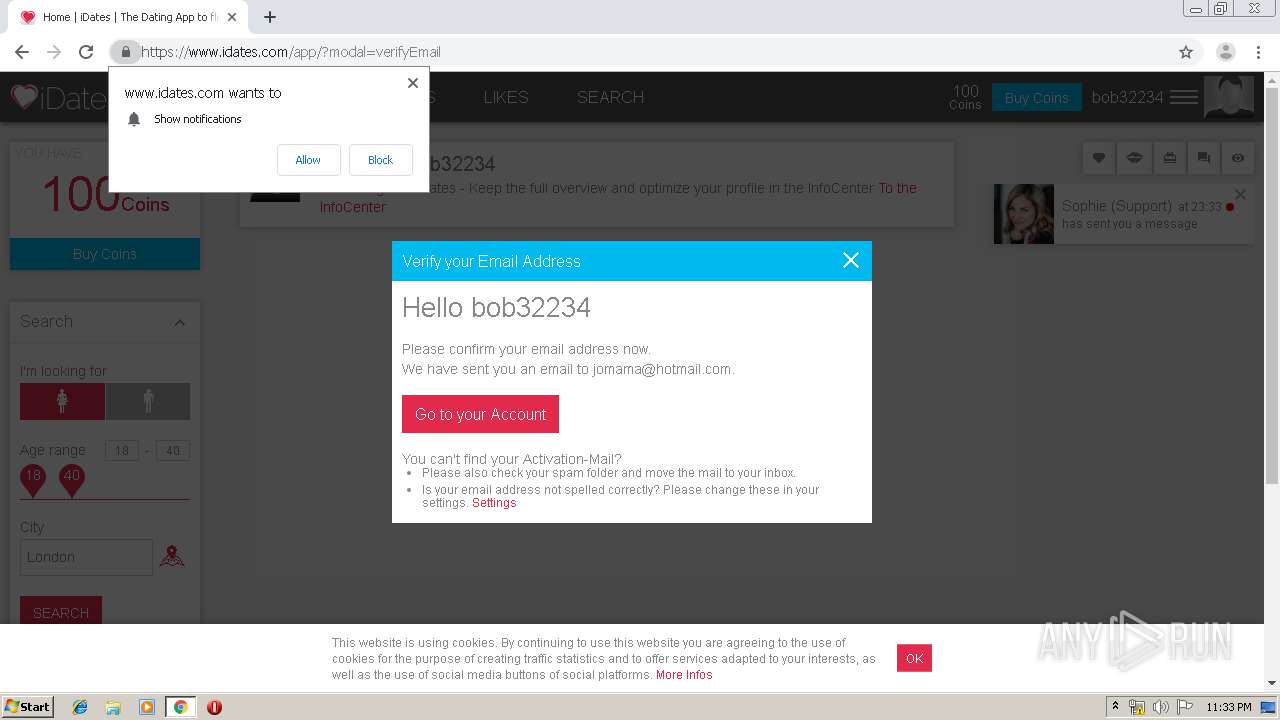Click the maximum age field 40
Screen dimensions: 1280x720
[173, 450]
